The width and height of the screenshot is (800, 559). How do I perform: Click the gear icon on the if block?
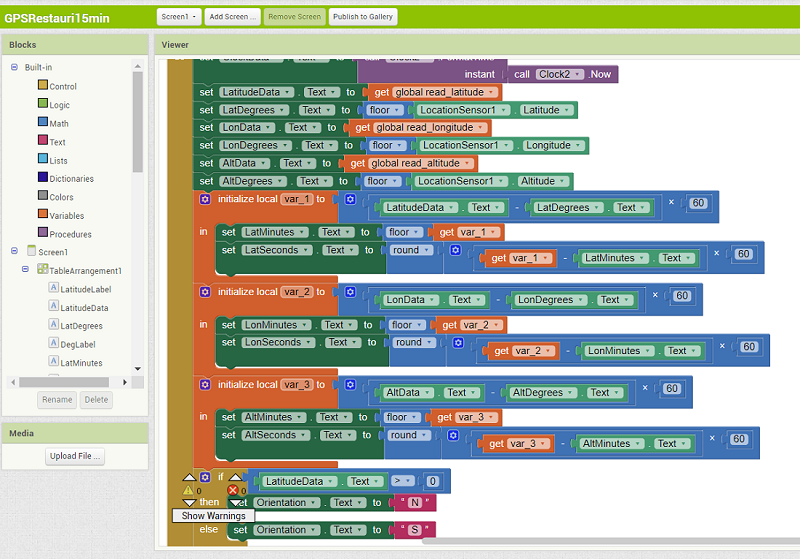coord(205,478)
